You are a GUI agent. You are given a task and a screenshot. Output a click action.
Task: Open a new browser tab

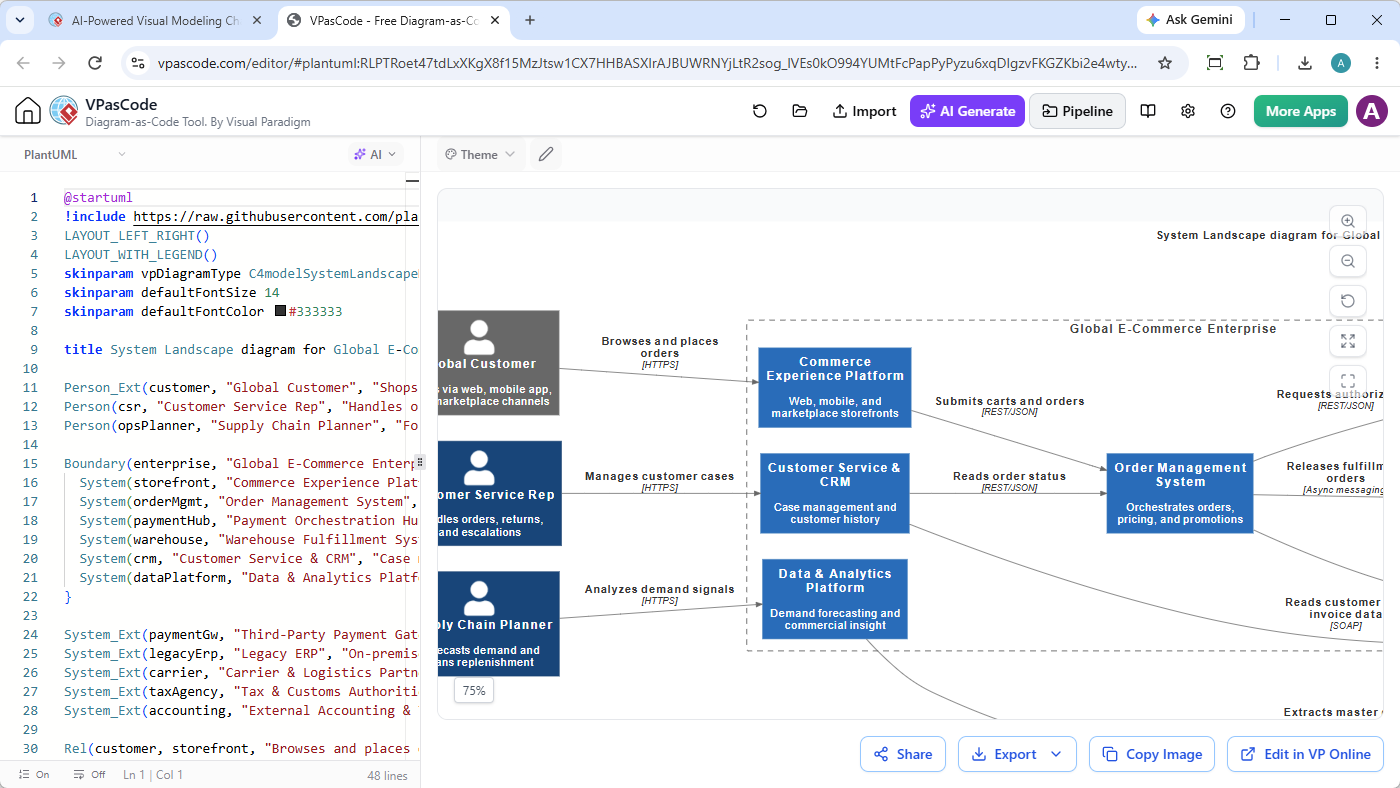point(530,20)
